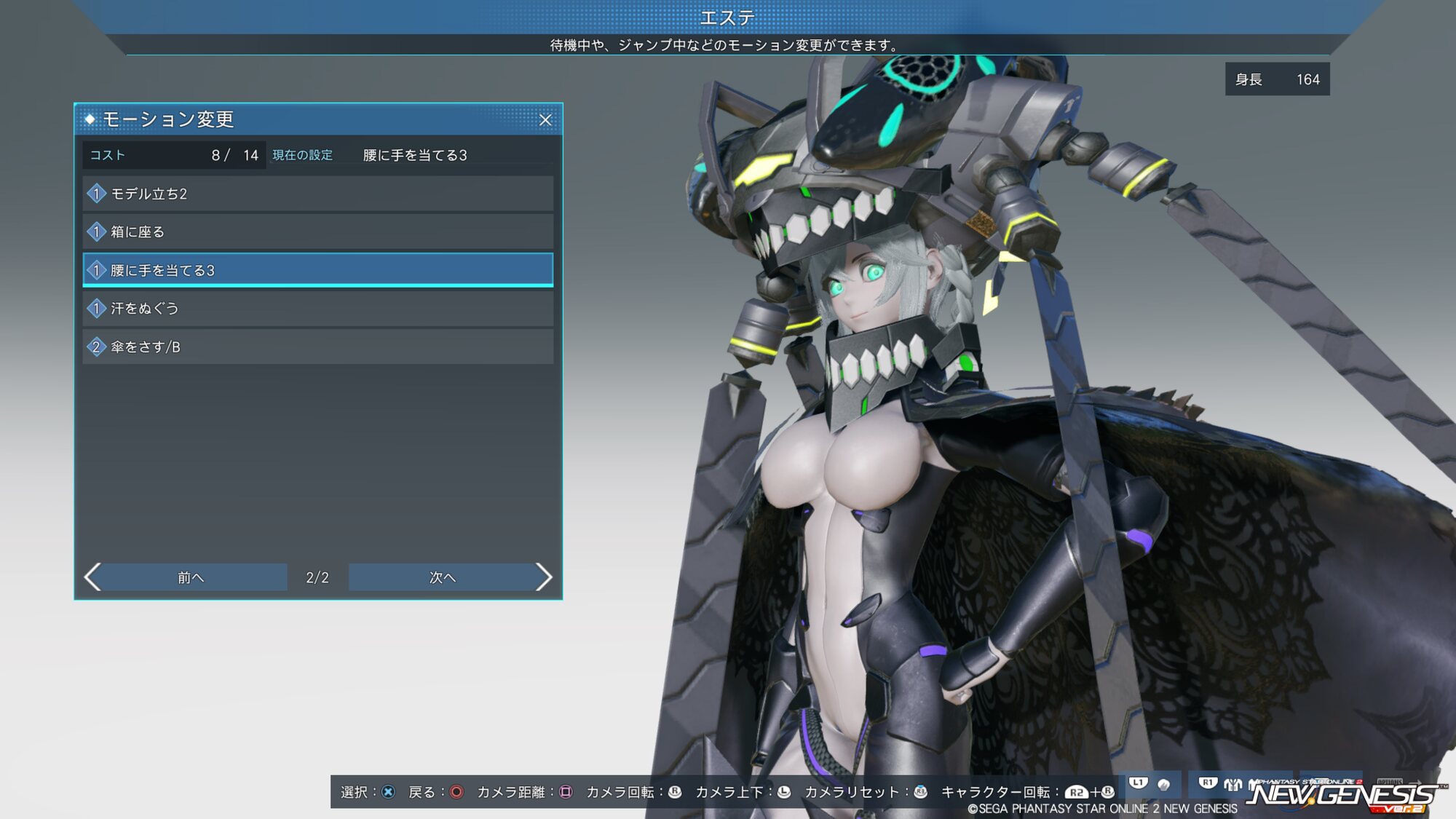Click the camera reset R3 icon

tap(921, 792)
